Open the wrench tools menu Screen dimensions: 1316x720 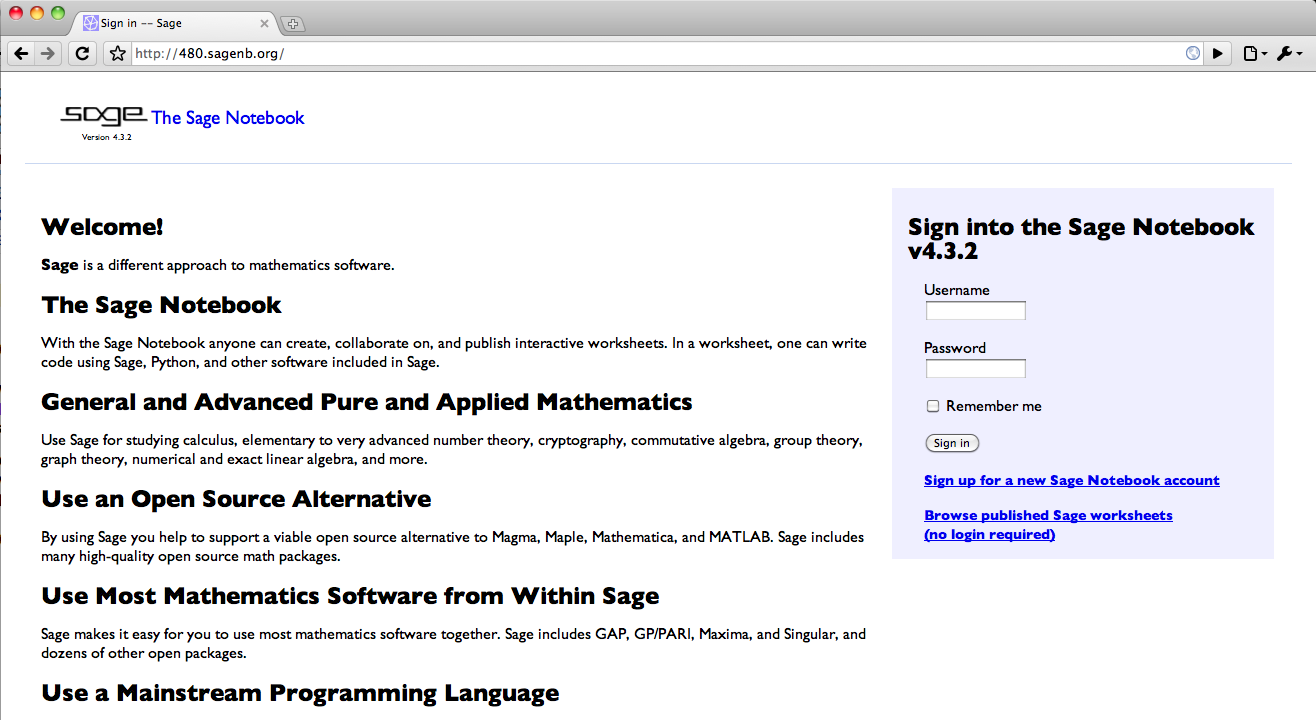coord(1290,54)
